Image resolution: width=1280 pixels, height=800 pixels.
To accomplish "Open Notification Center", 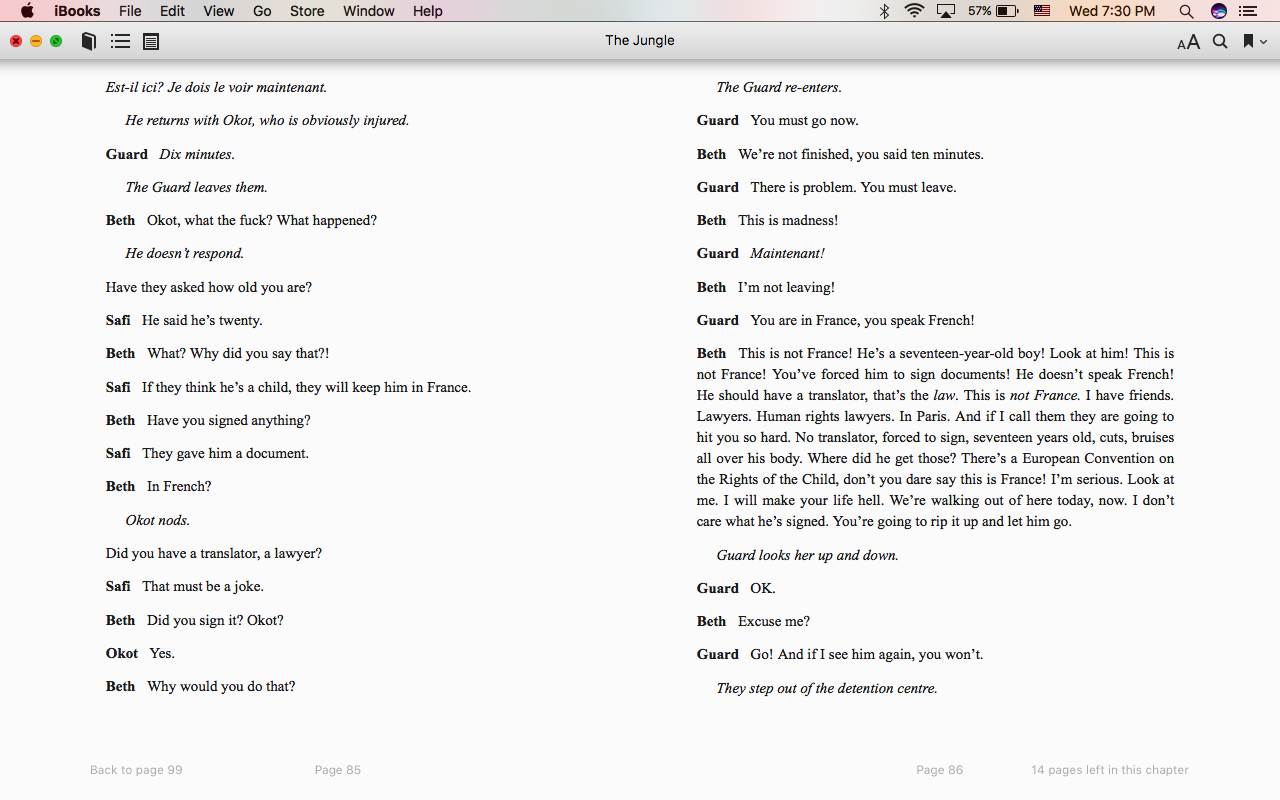I will coord(1247,11).
